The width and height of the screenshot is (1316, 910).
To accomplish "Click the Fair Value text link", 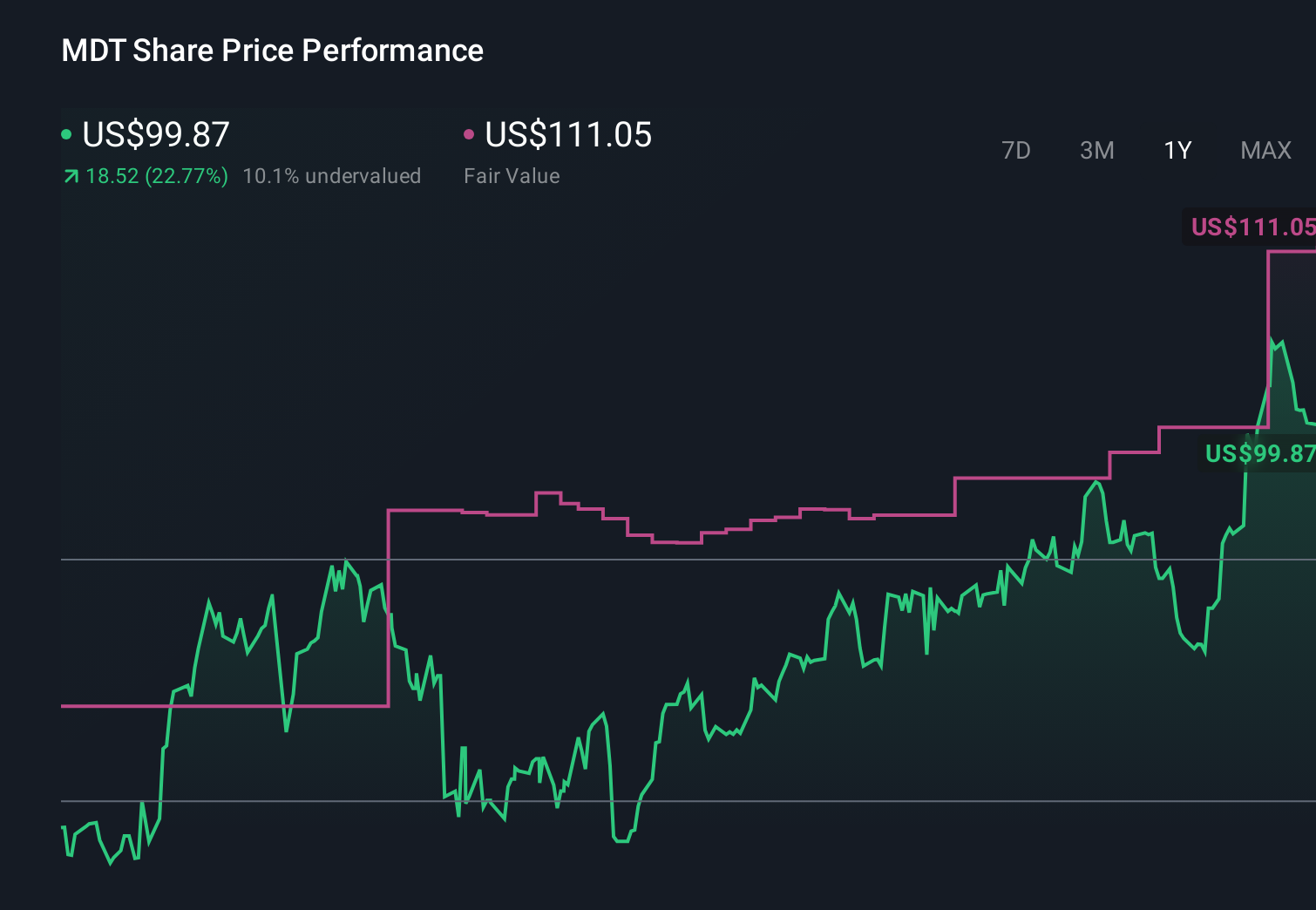I will pyautogui.click(x=512, y=176).
